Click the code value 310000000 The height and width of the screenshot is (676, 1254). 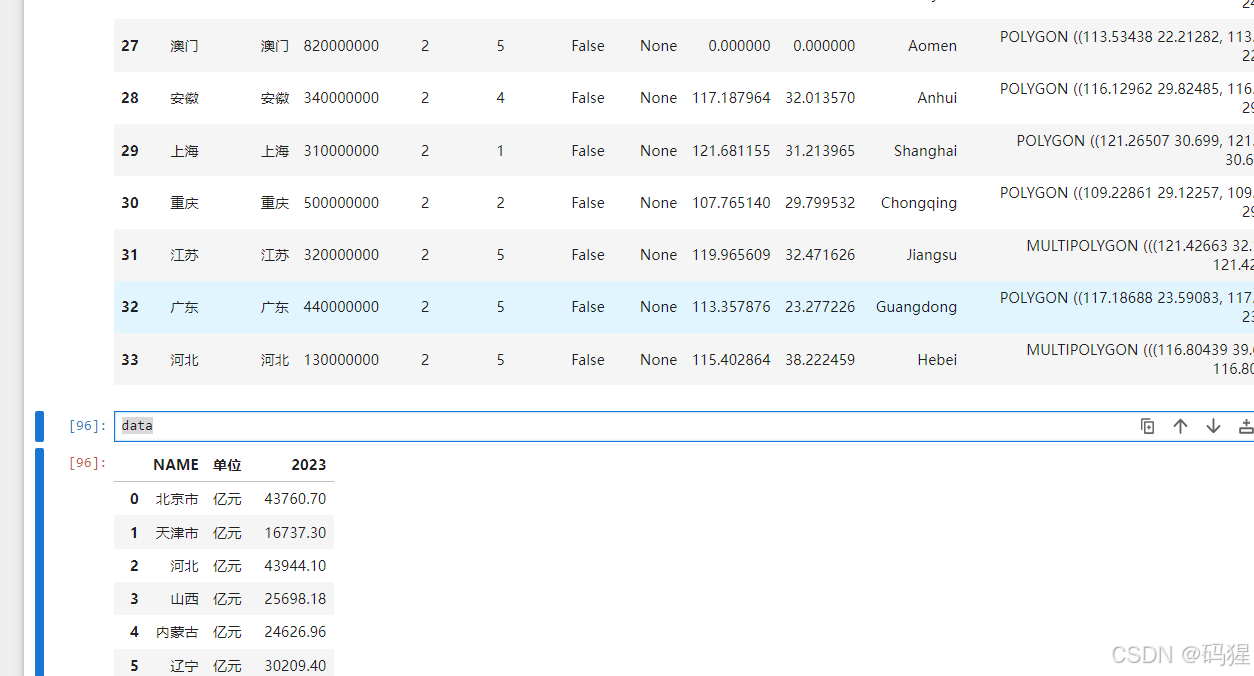click(341, 151)
